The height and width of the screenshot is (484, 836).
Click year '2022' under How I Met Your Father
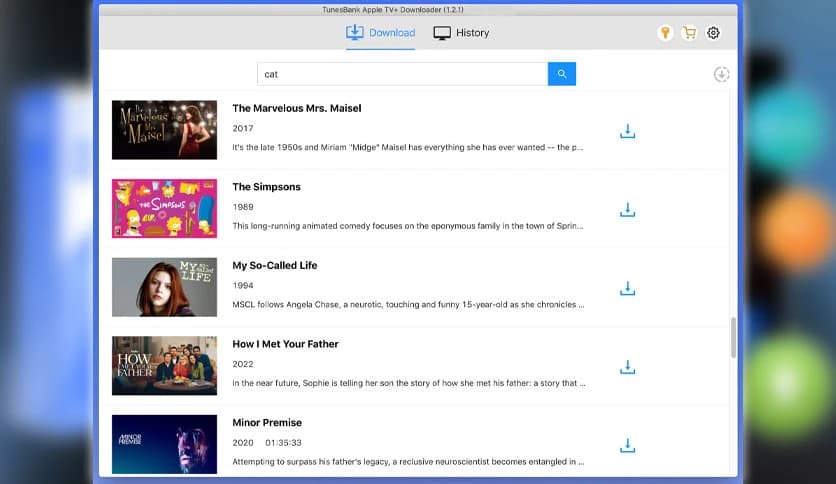(x=243, y=364)
